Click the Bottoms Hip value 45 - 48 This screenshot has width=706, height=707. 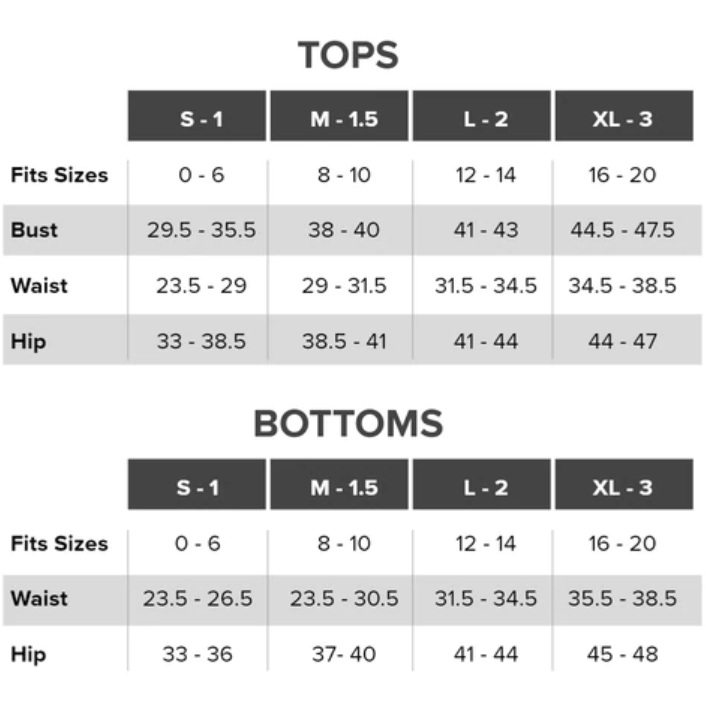point(623,654)
